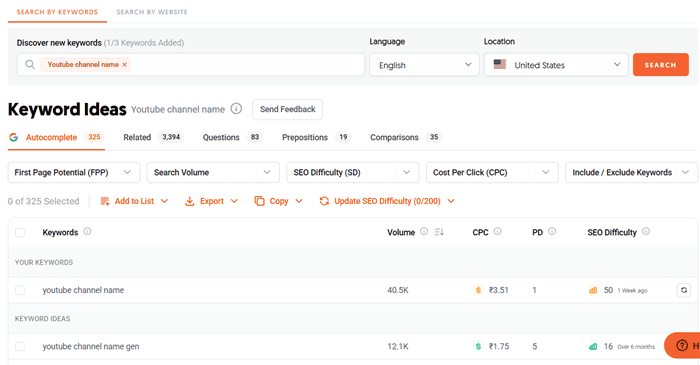Select the Autocomplete tab
Image resolution: width=700 pixels, height=365 pixels.
56,137
